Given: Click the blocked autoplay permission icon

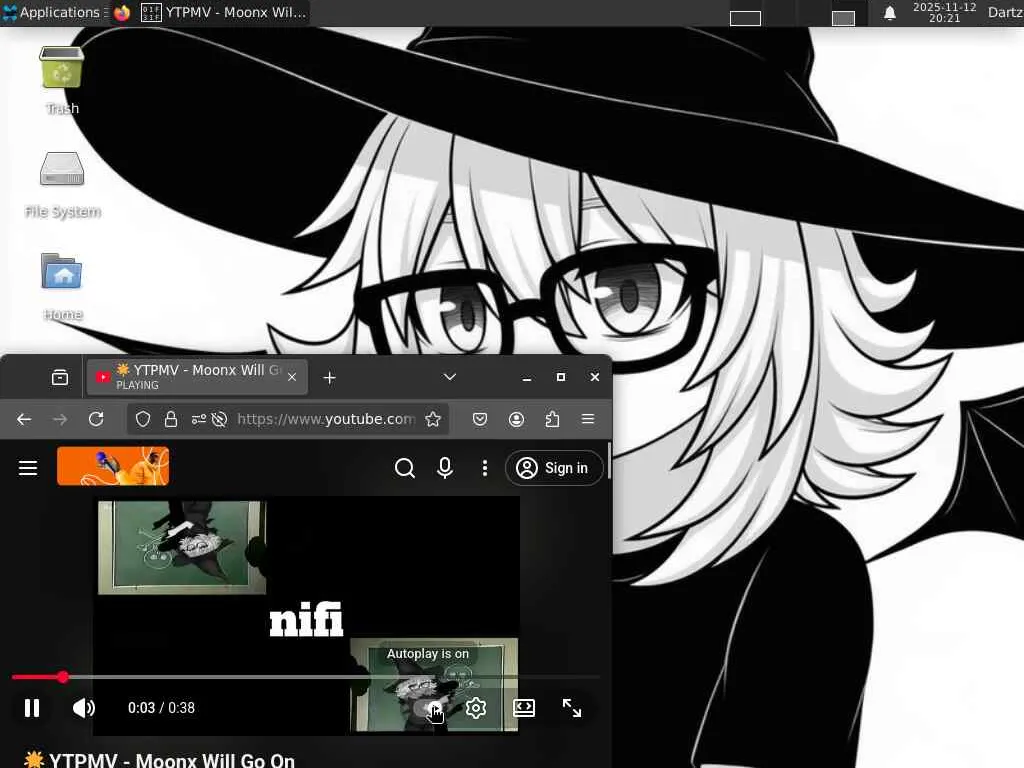Looking at the screenshot, I should coord(219,419).
